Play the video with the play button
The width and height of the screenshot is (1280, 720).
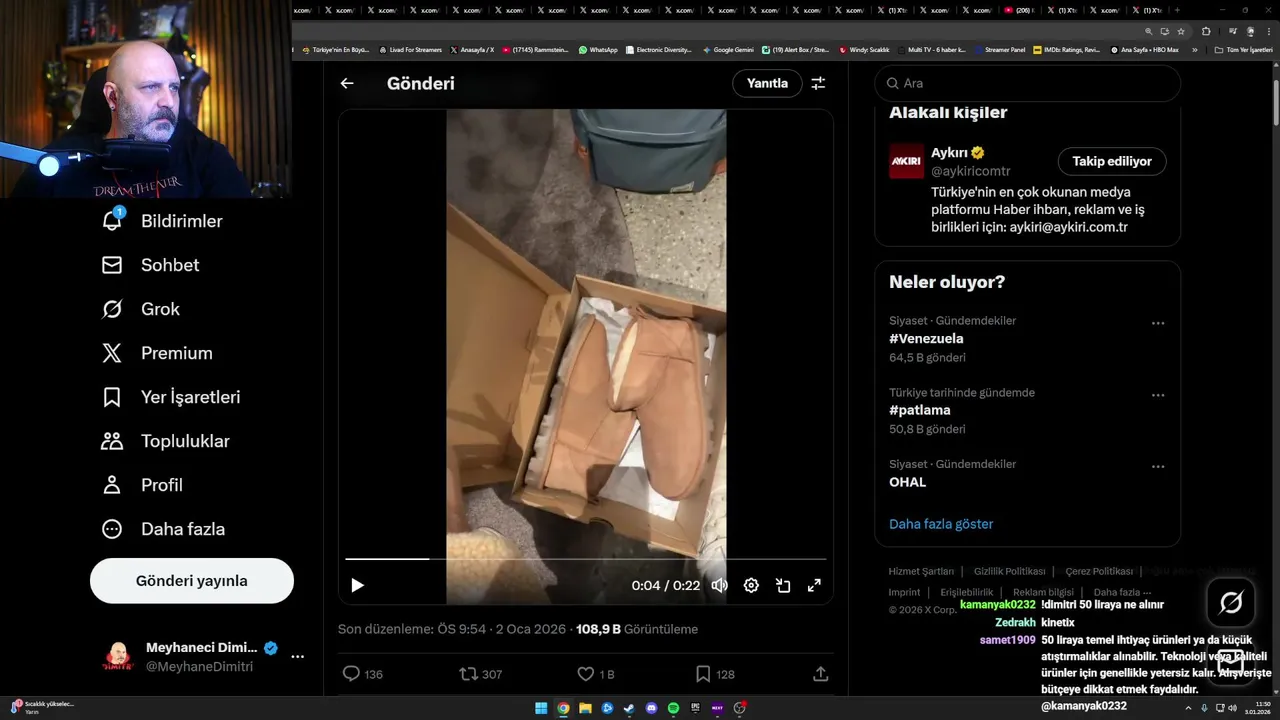(357, 586)
